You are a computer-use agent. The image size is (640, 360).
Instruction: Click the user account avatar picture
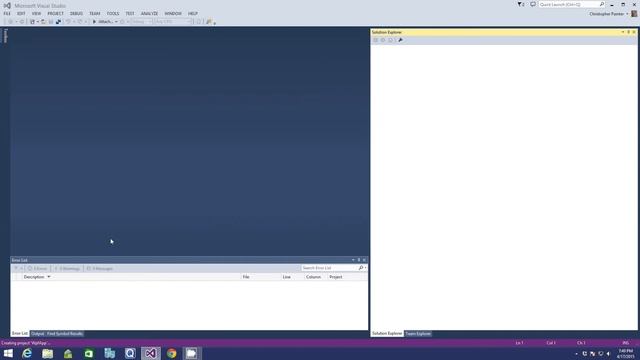click(634, 14)
